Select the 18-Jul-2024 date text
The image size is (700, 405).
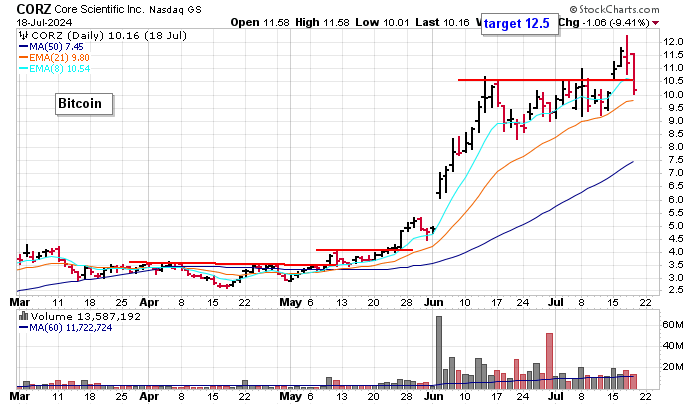(x=44, y=22)
